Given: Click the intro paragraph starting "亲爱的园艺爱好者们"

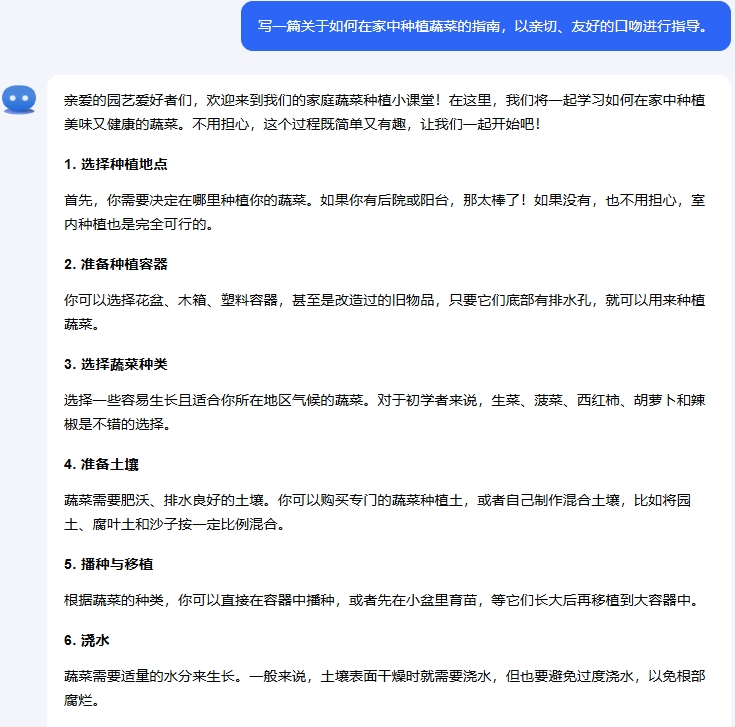Looking at the screenshot, I should tap(384, 112).
